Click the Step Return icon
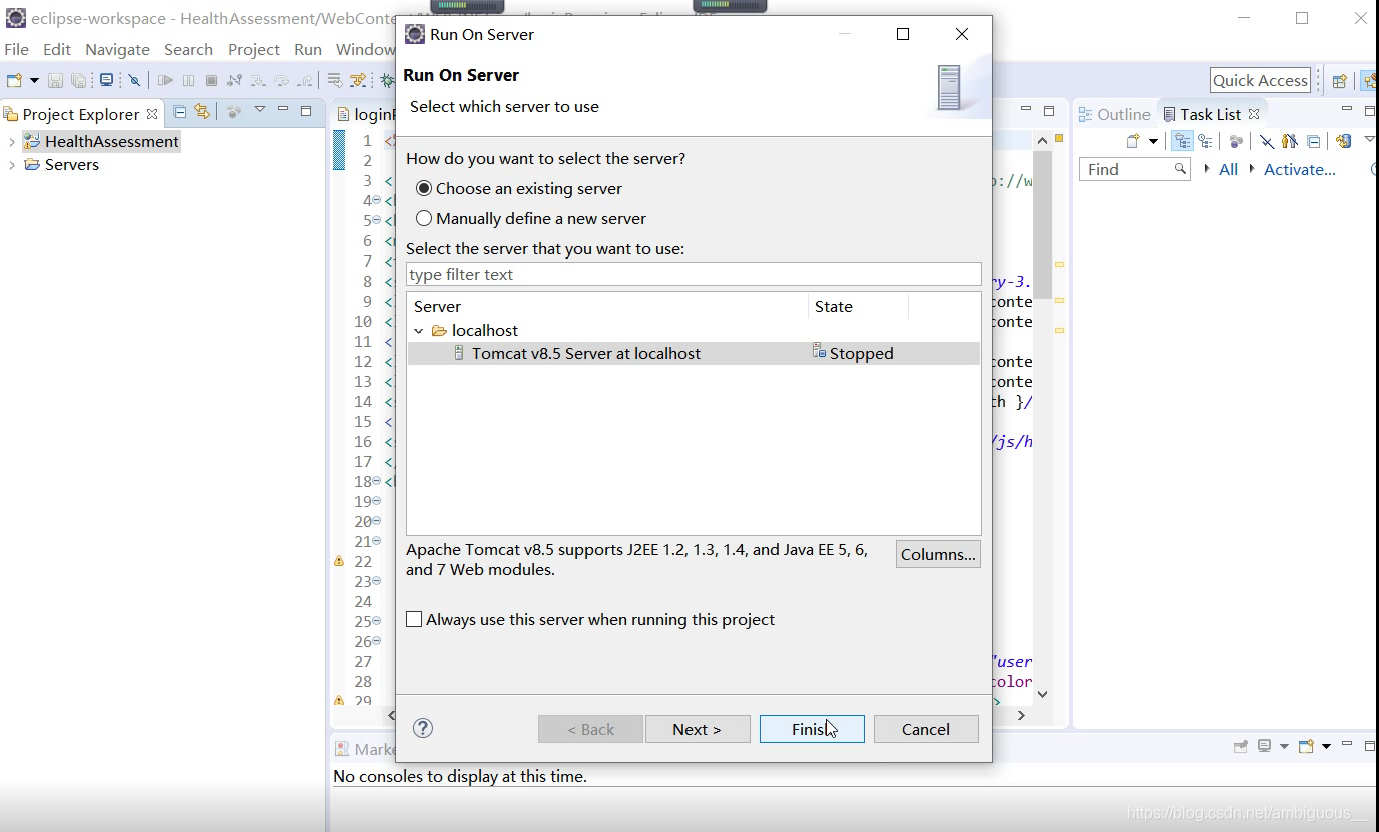 [305, 80]
